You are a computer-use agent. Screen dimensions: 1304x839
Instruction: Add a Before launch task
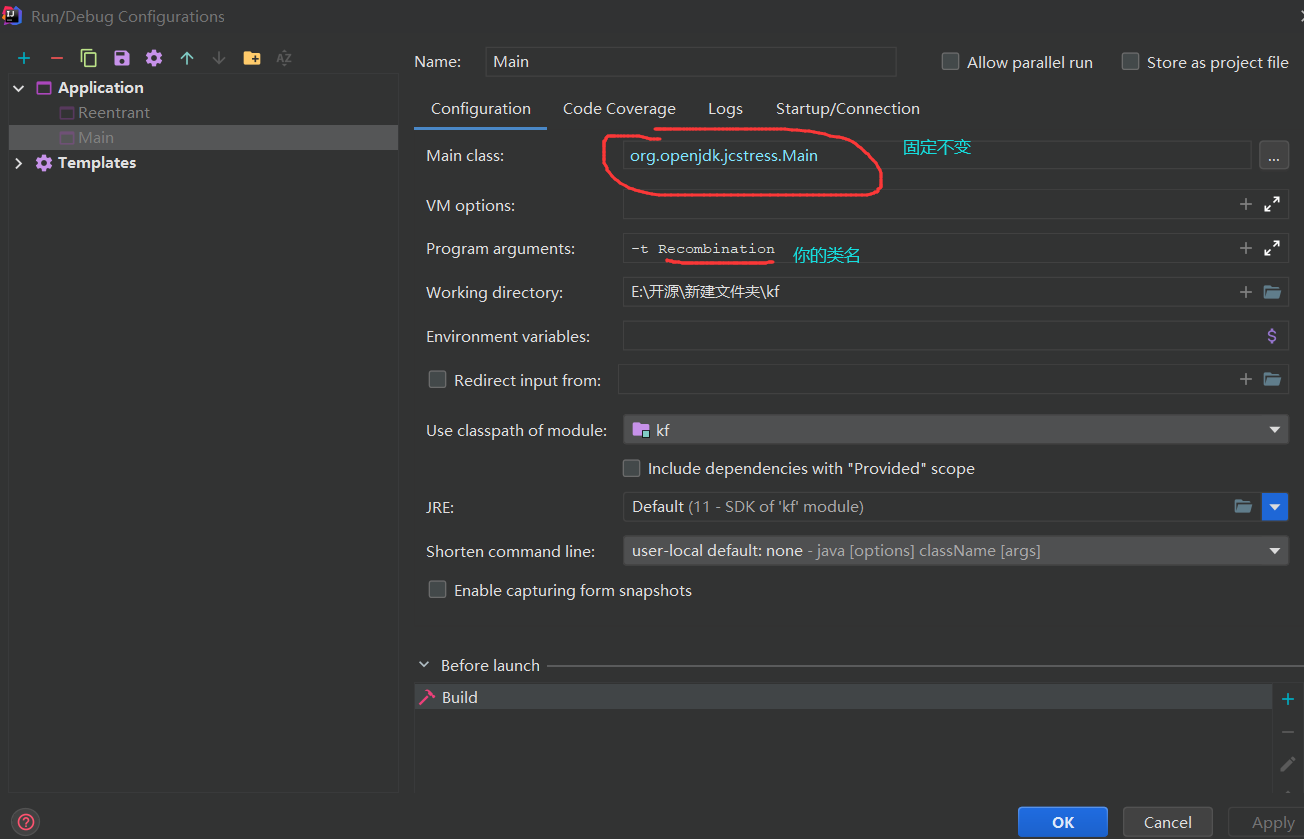1288,699
